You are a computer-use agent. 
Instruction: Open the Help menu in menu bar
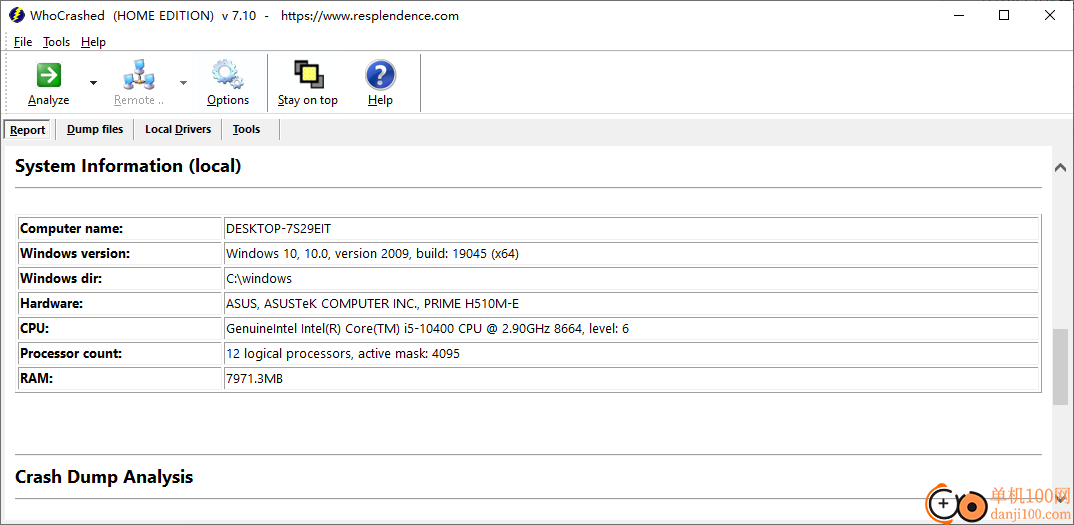point(93,42)
